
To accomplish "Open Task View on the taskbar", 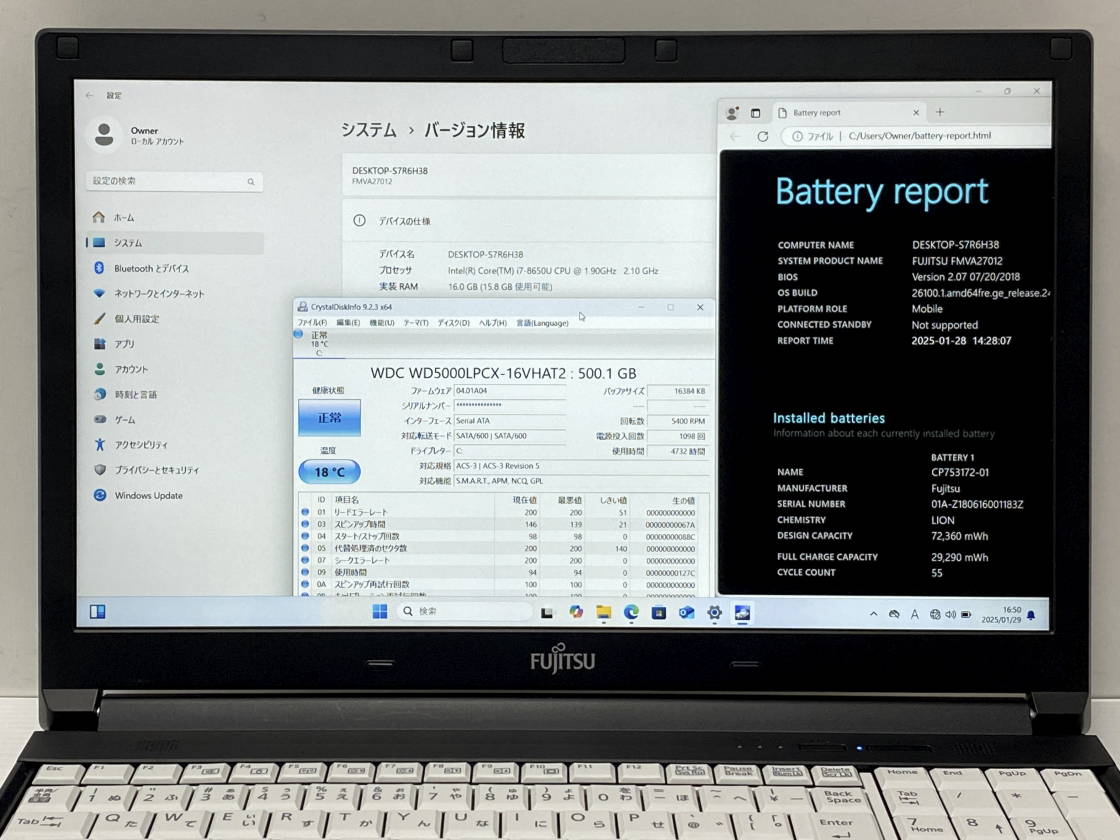I will (x=546, y=612).
